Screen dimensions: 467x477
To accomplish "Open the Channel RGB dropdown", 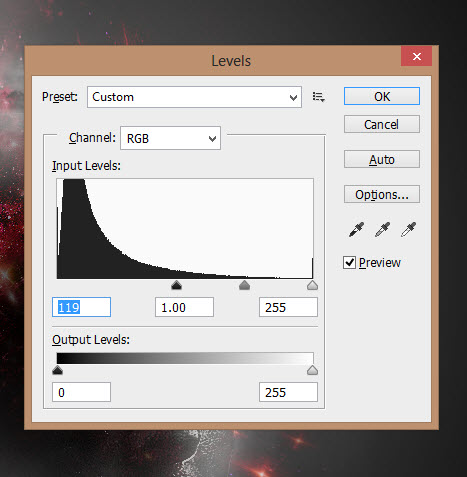I will tap(170, 138).
